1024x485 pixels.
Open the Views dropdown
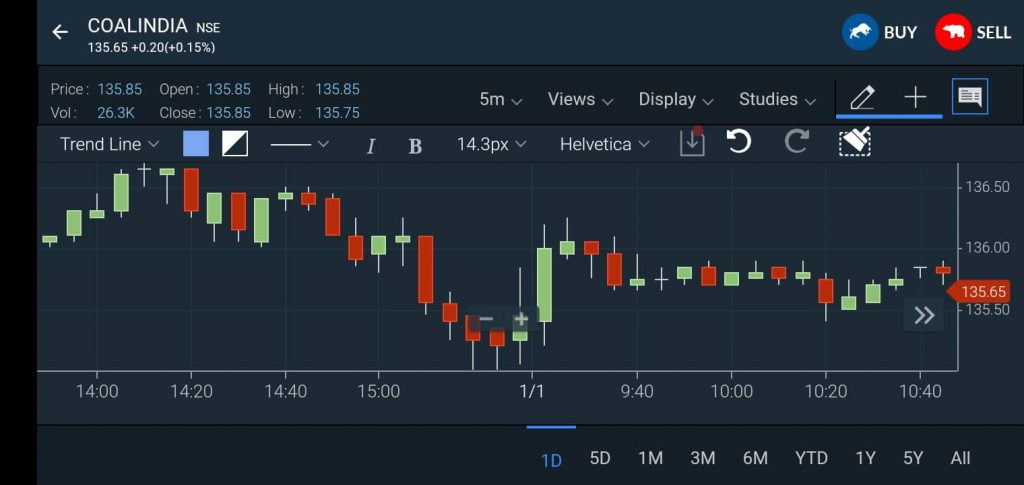coord(581,99)
